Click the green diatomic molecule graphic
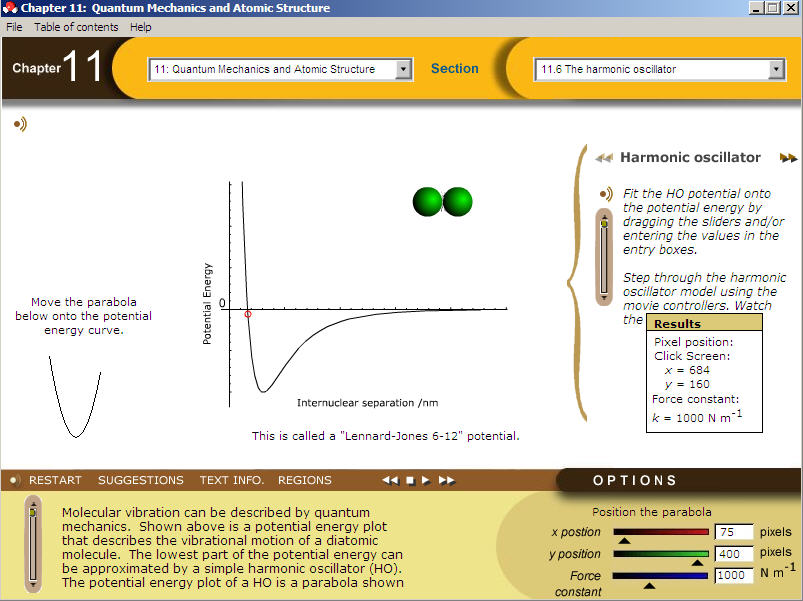803x601 pixels. 442,202
